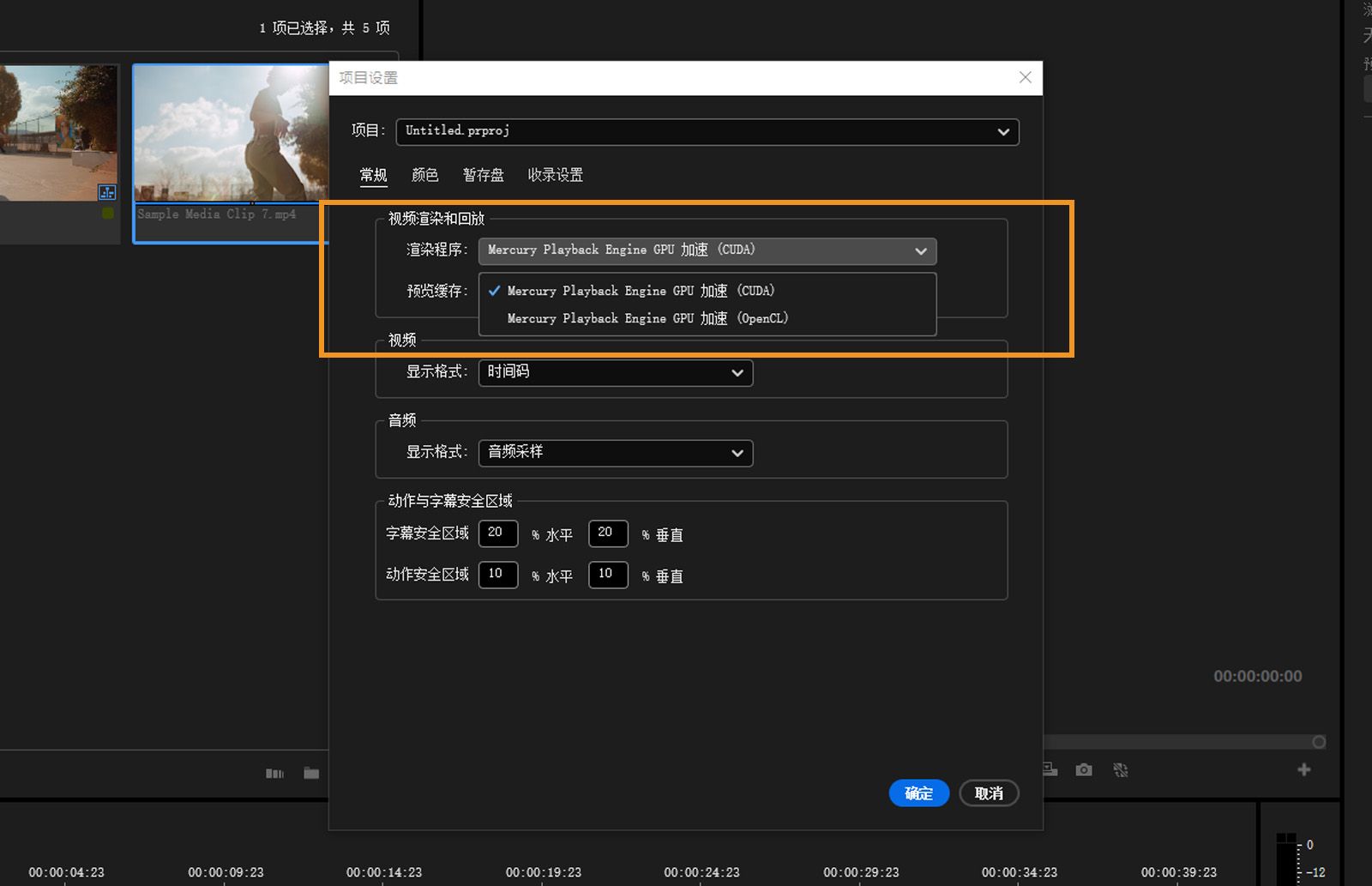Image resolution: width=1372 pixels, height=886 pixels.
Task: Select Mercury Playback Engine GPU 加速 (CUDA) option
Action: (707, 291)
